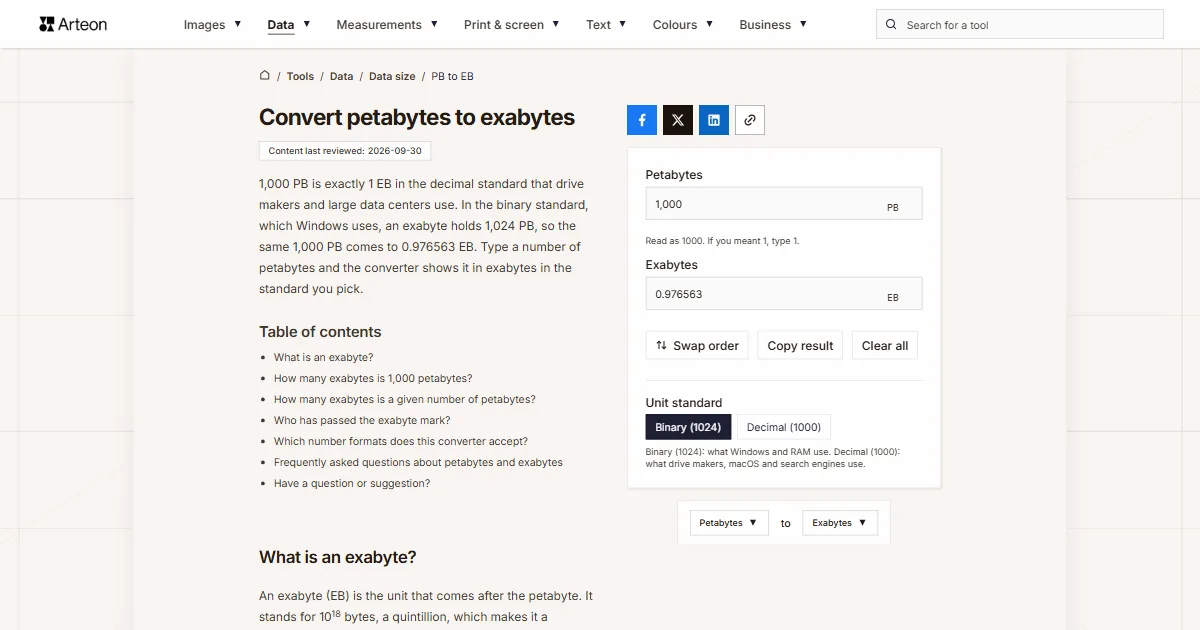Jump to 'How many exabytes is a given number'
Screen dimensions: 1200x630
[405, 399]
